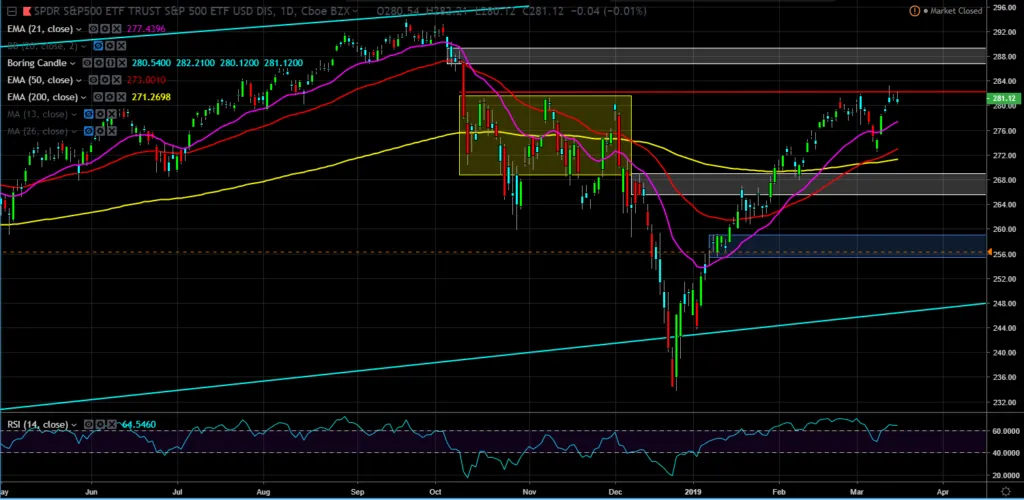Screen dimensions: 1024x500
Task: Click the 60.0000 RSI scale label
Action: [1004, 431]
